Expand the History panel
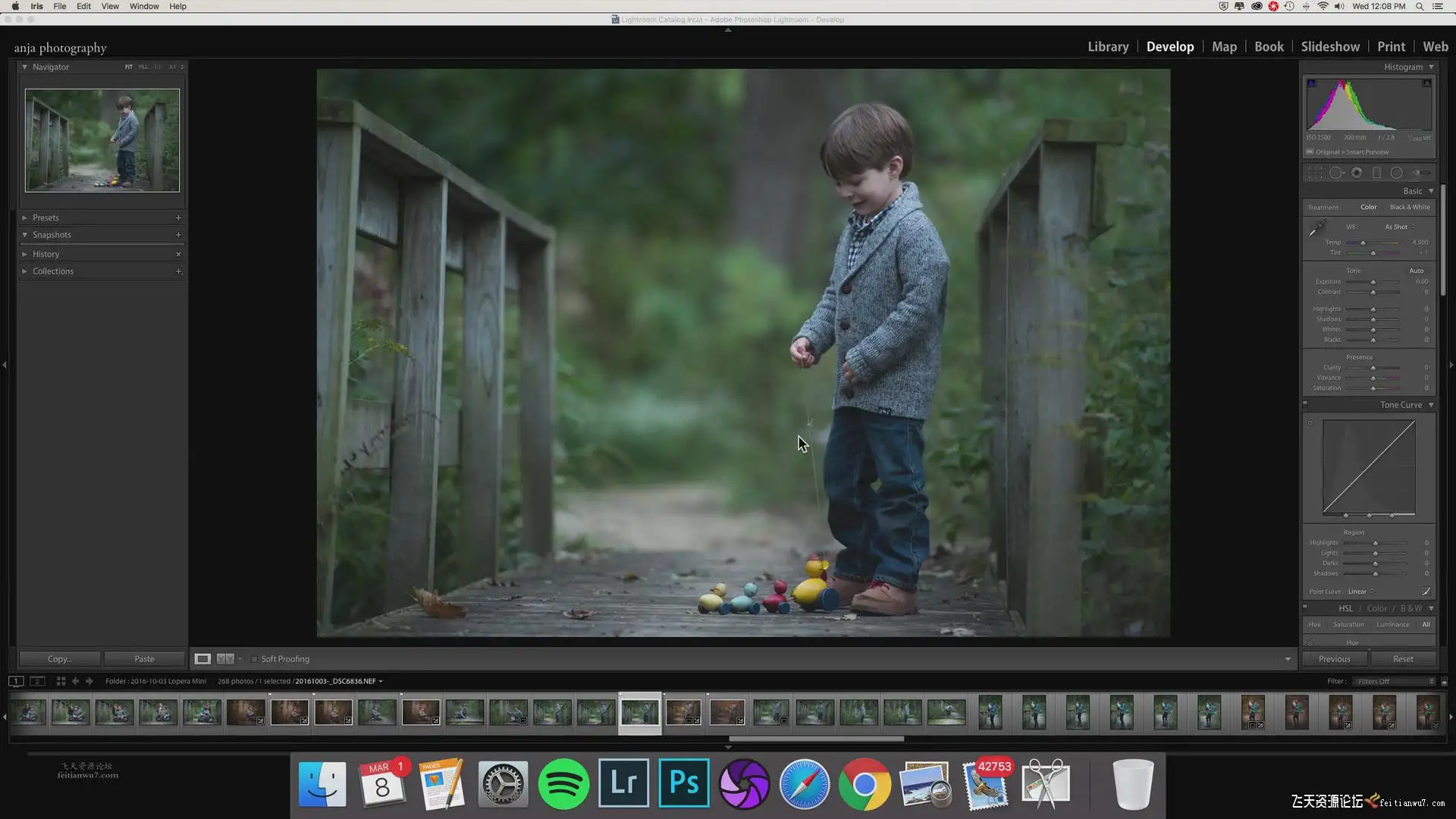The width and height of the screenshot is (1456, 819). (45, 254)
